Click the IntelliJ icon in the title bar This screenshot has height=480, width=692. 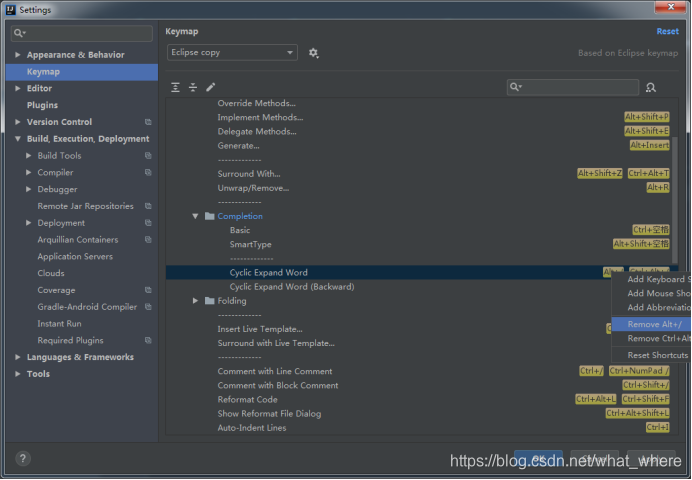click(11, 10)
